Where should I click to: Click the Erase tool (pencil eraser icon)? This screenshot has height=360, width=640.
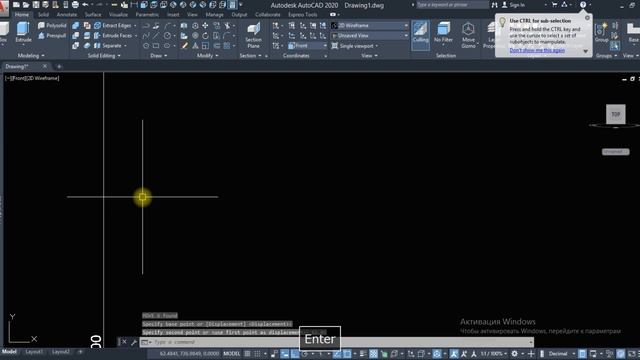184,46
